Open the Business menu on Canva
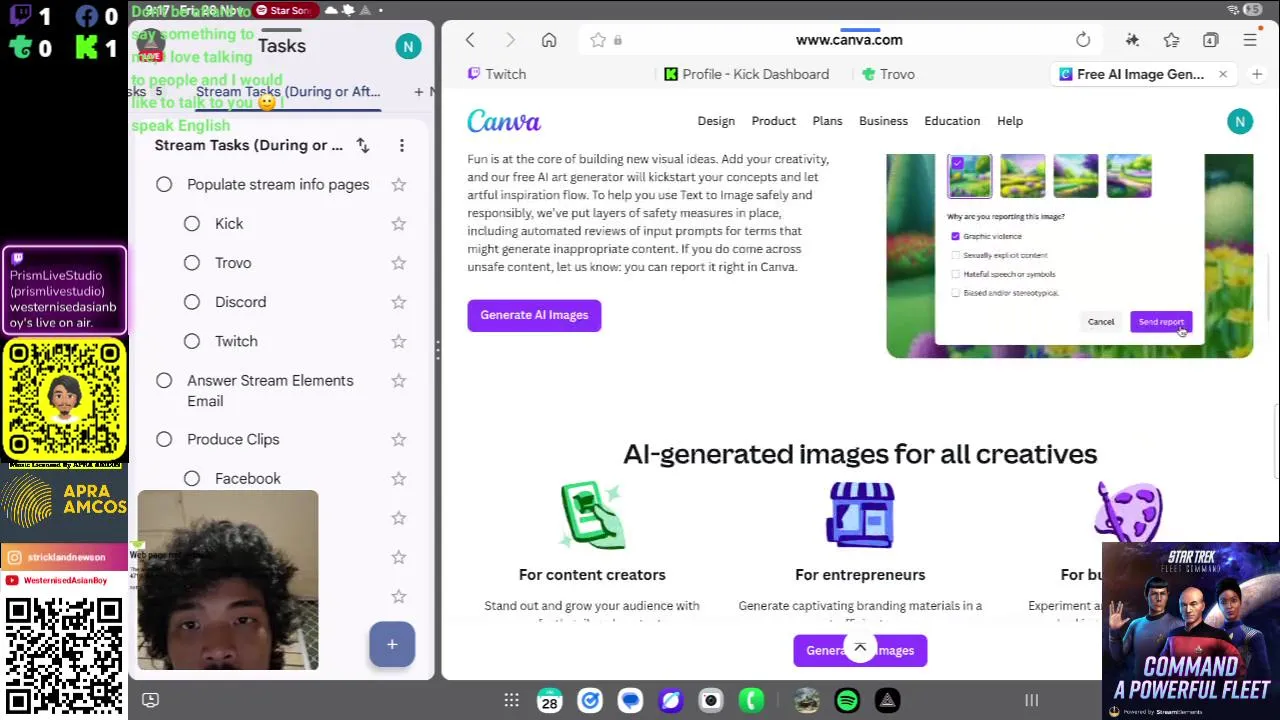1280x720 pixels. click(883, 121)
